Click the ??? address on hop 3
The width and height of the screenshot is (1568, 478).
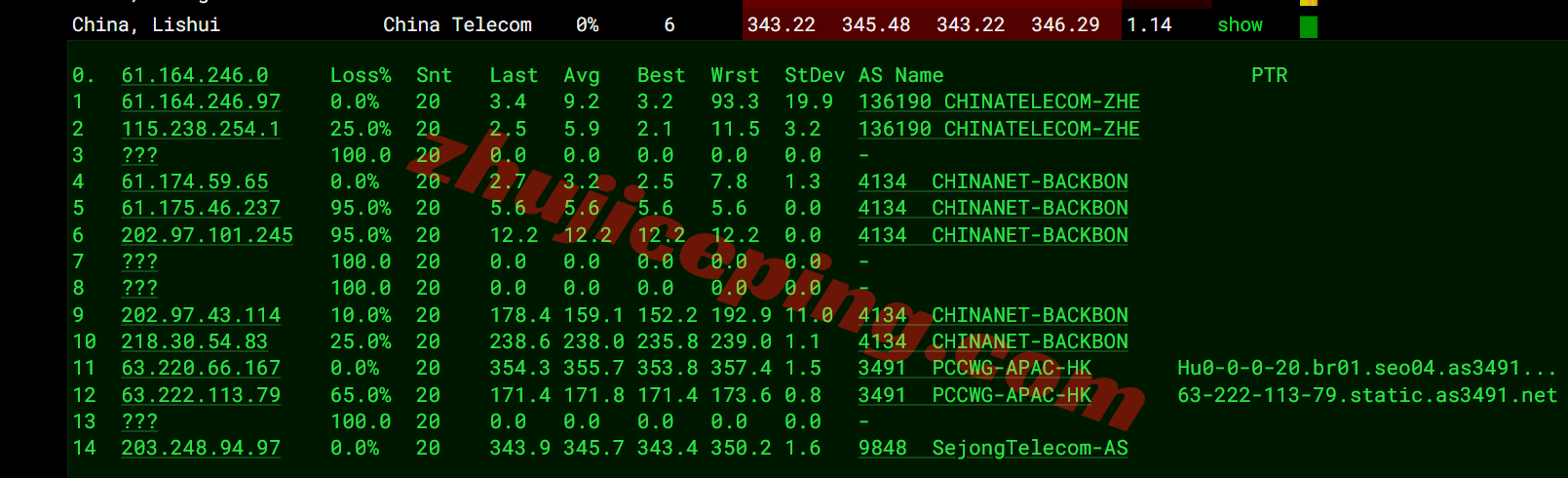coord(139,155)
